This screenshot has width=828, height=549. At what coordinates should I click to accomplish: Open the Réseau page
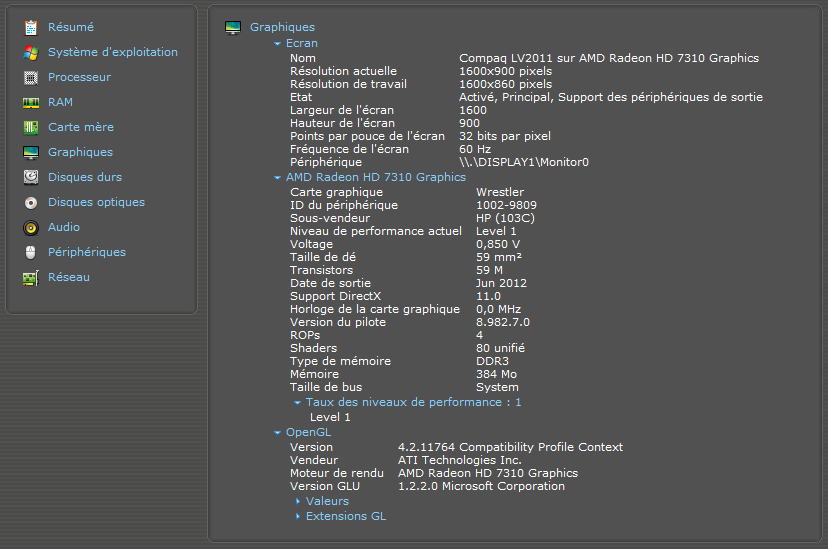69,277
